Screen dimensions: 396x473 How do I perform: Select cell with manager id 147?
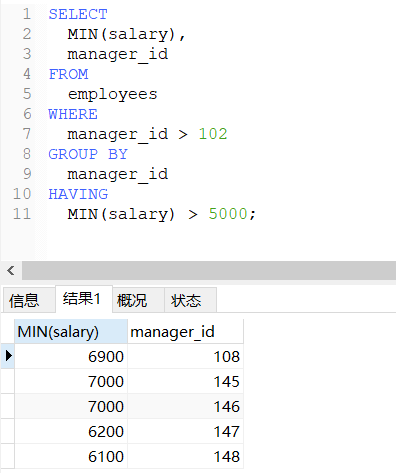[x=185, y=431]
